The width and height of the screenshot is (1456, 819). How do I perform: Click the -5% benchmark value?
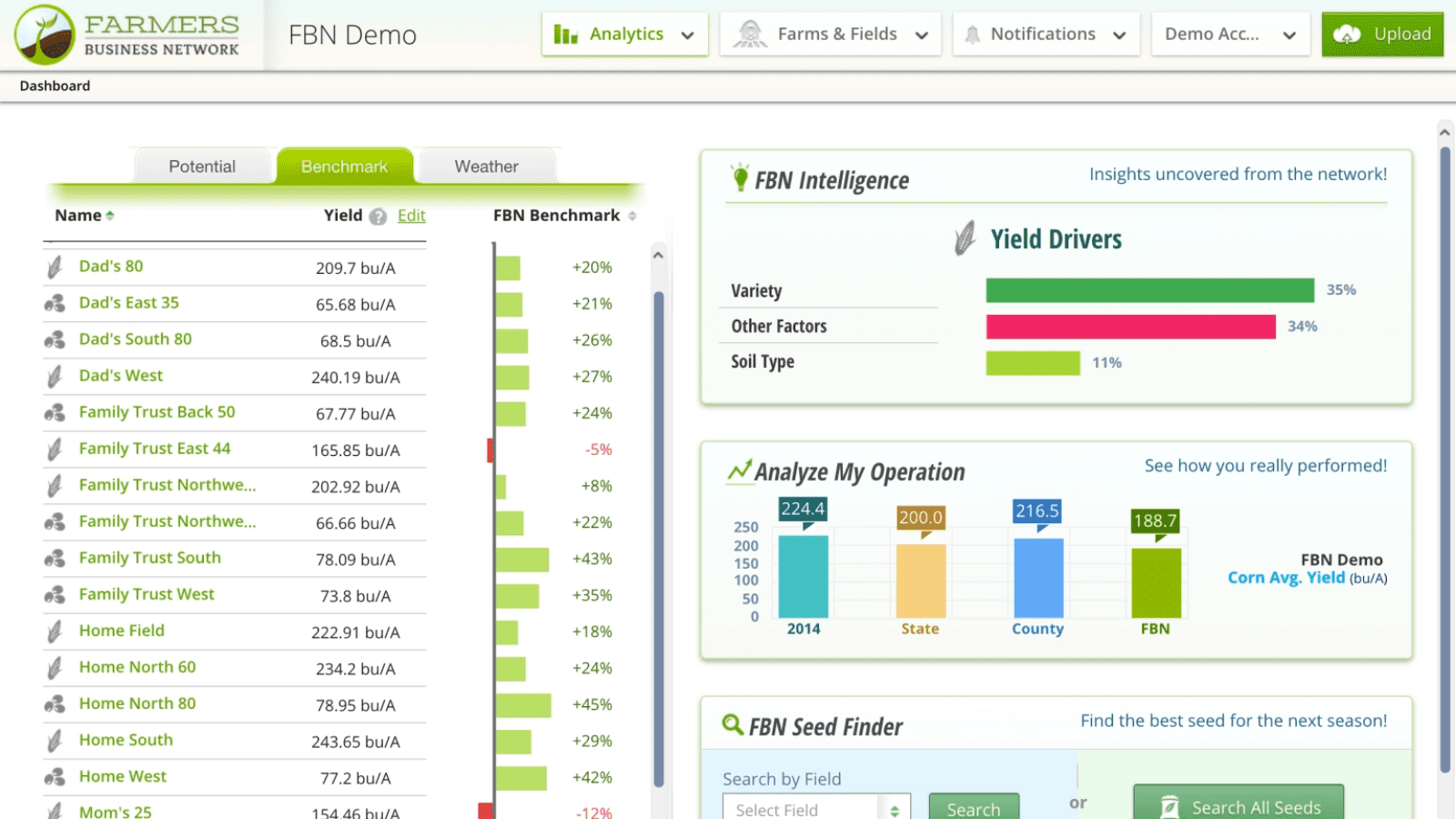pyautogui.click(x=599, y=450)
